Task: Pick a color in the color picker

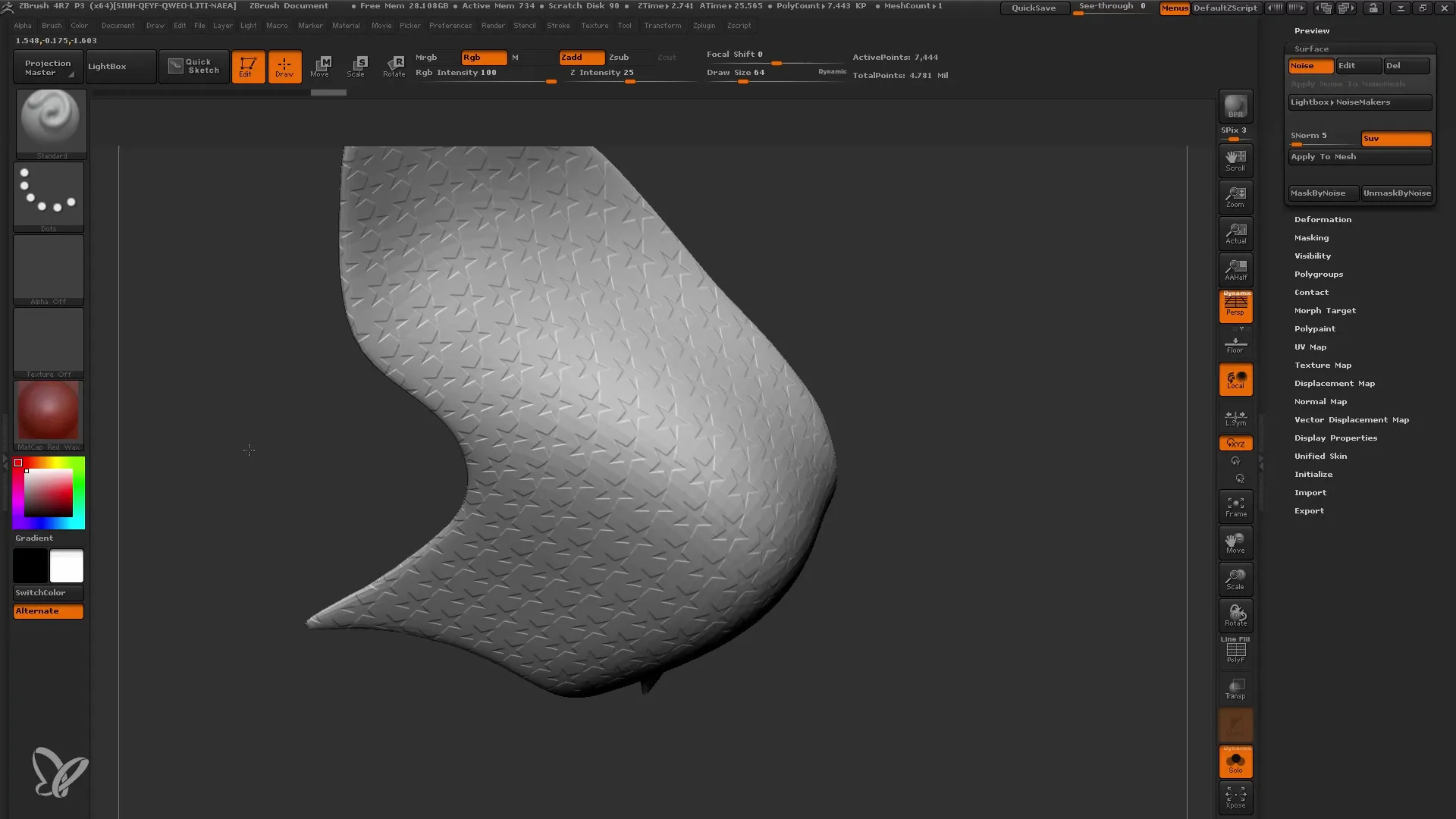Action: point(49,493)
